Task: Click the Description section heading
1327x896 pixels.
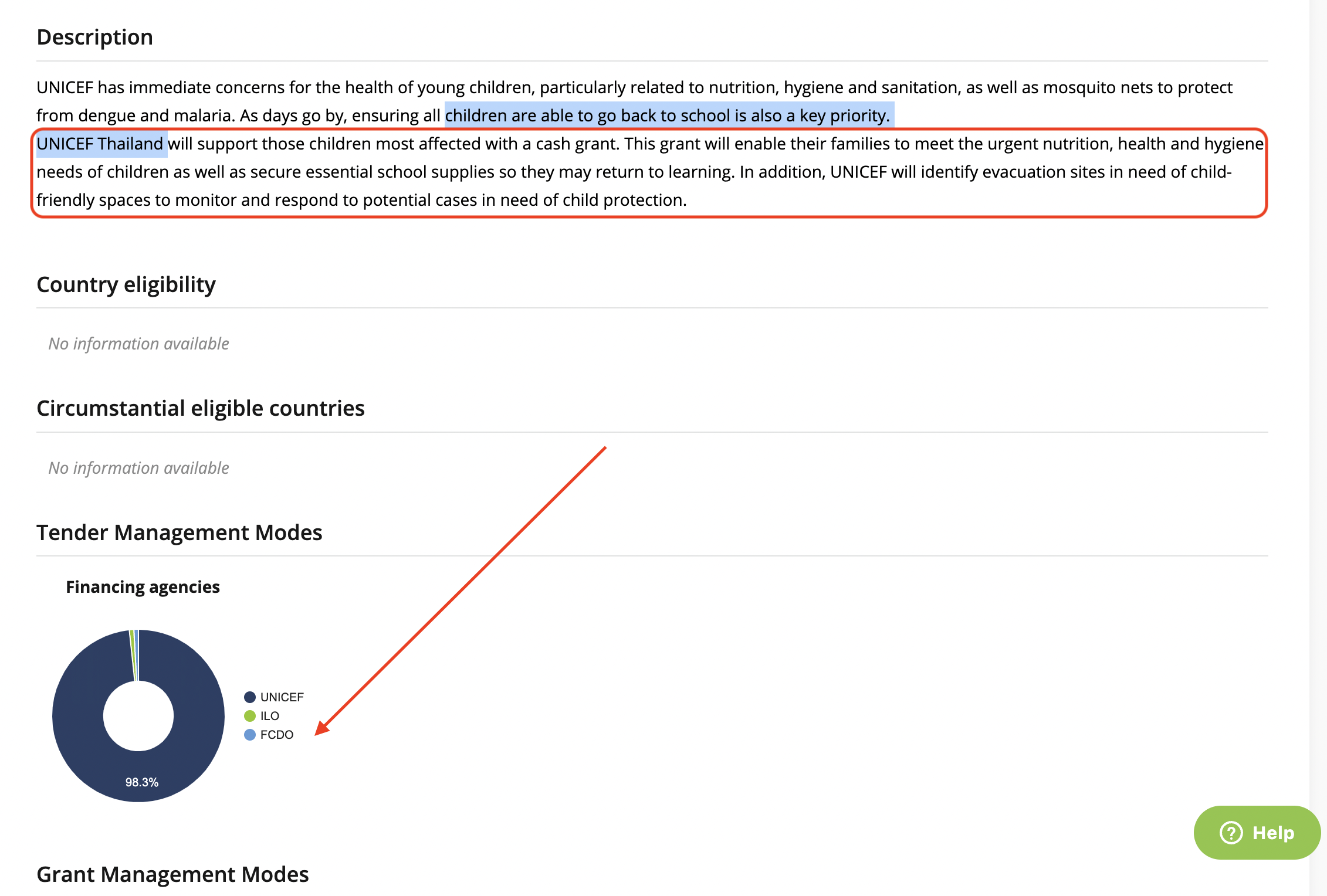Action: point(94,37)
